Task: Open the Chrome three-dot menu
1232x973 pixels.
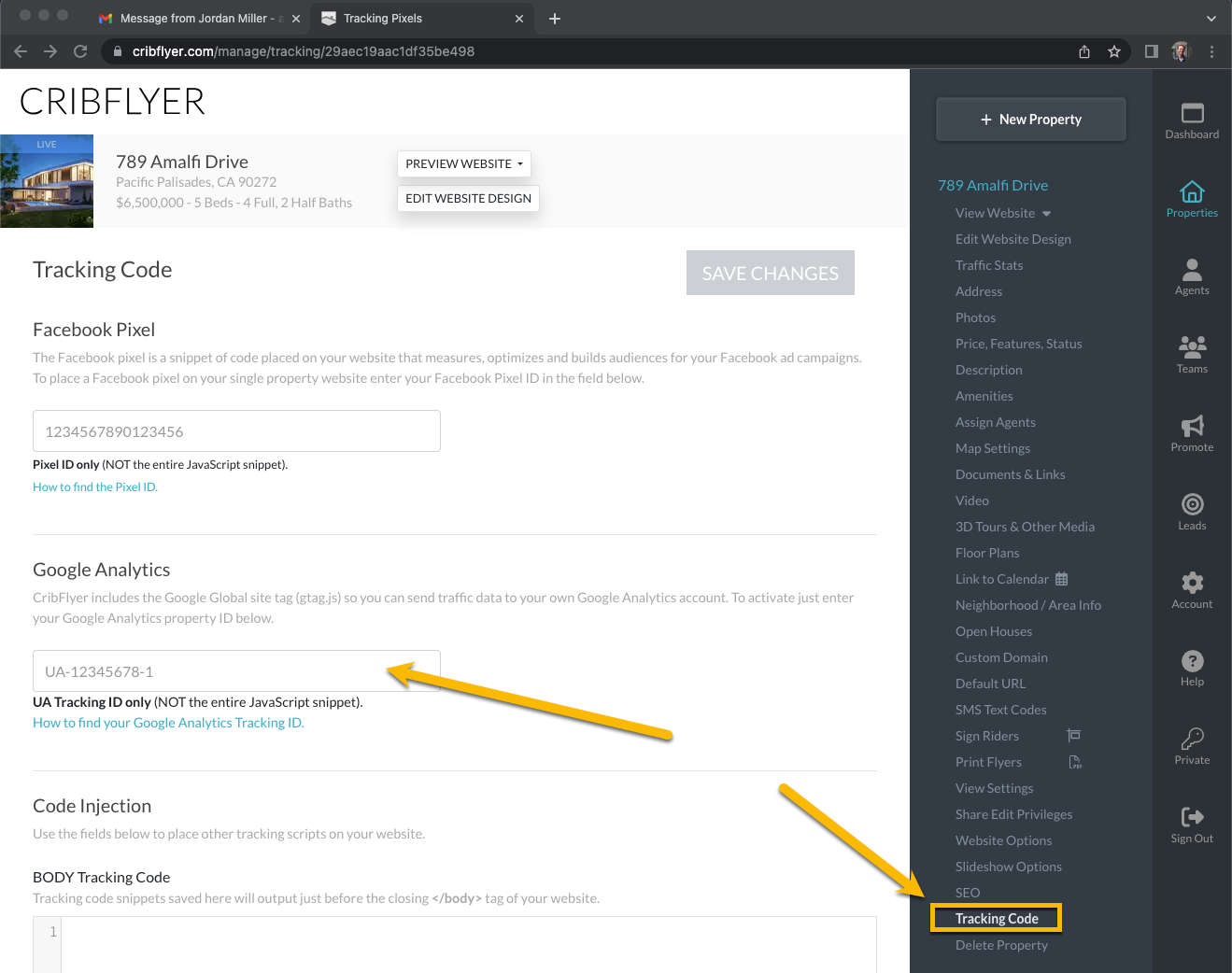Action: click(x=1211, y=51)
